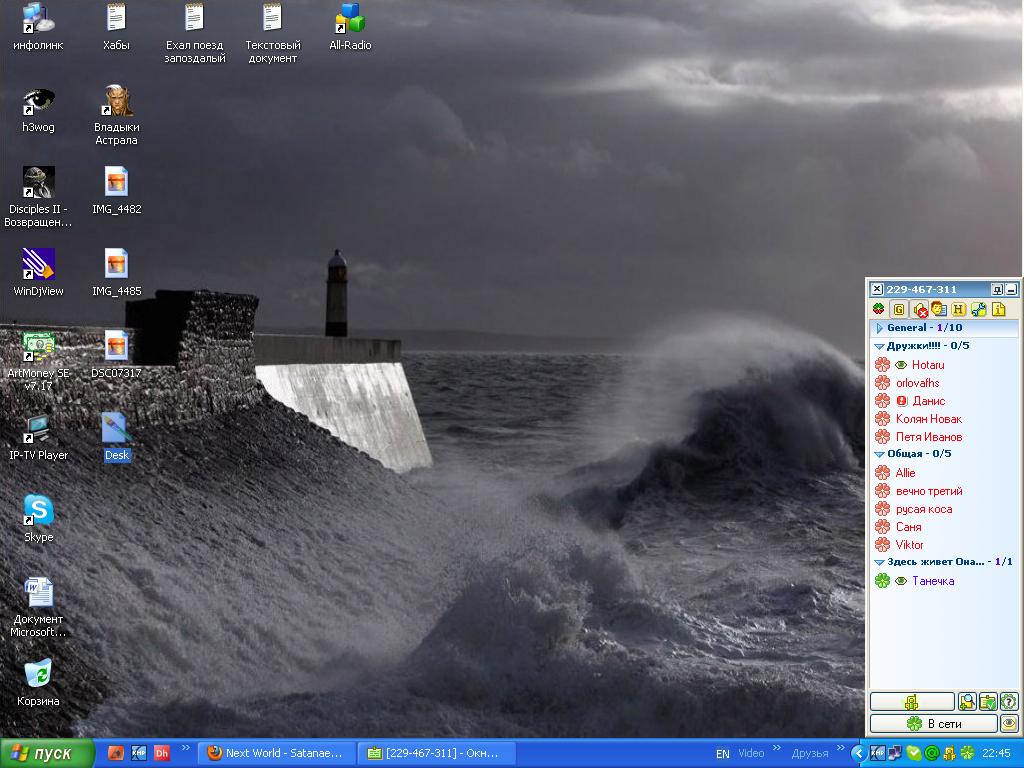The width and height of the screenshot is (1024, 768).
Task: Select contact Петя Иванов
Action: tap(929, 437)
